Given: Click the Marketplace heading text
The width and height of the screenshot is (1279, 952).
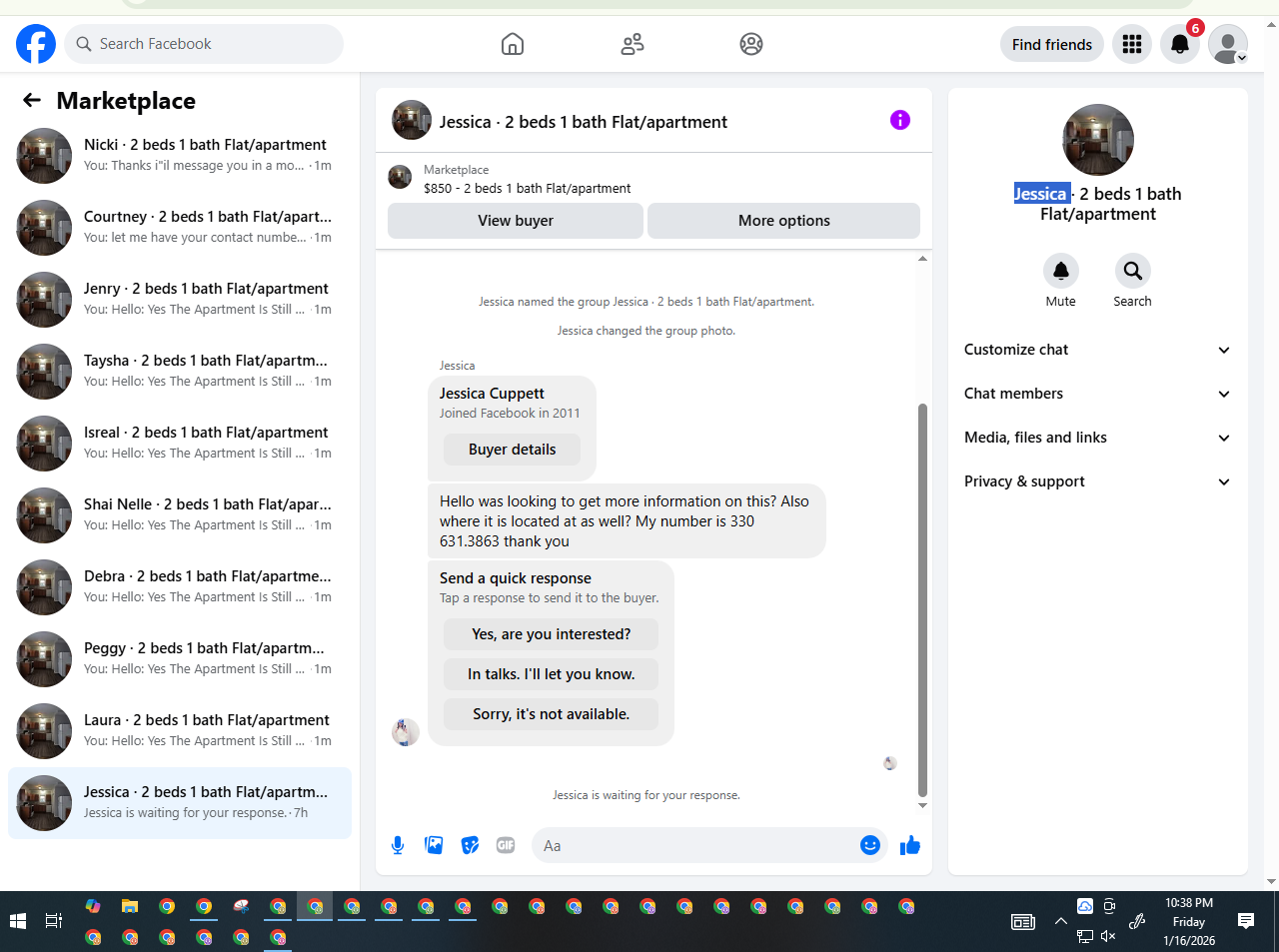Looking at the screenshot, I should click(x=126, y=101).
